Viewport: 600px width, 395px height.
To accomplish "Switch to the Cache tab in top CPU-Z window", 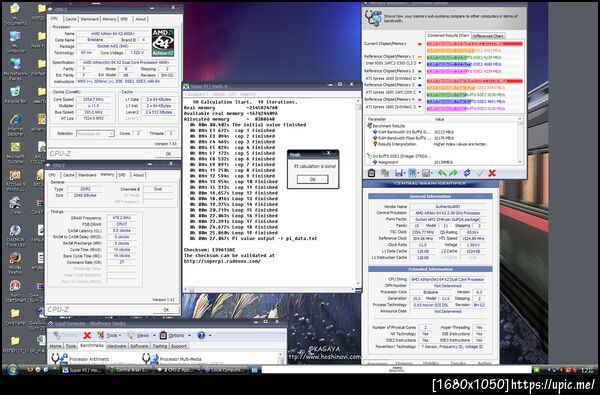I will [x=70, y=19].
